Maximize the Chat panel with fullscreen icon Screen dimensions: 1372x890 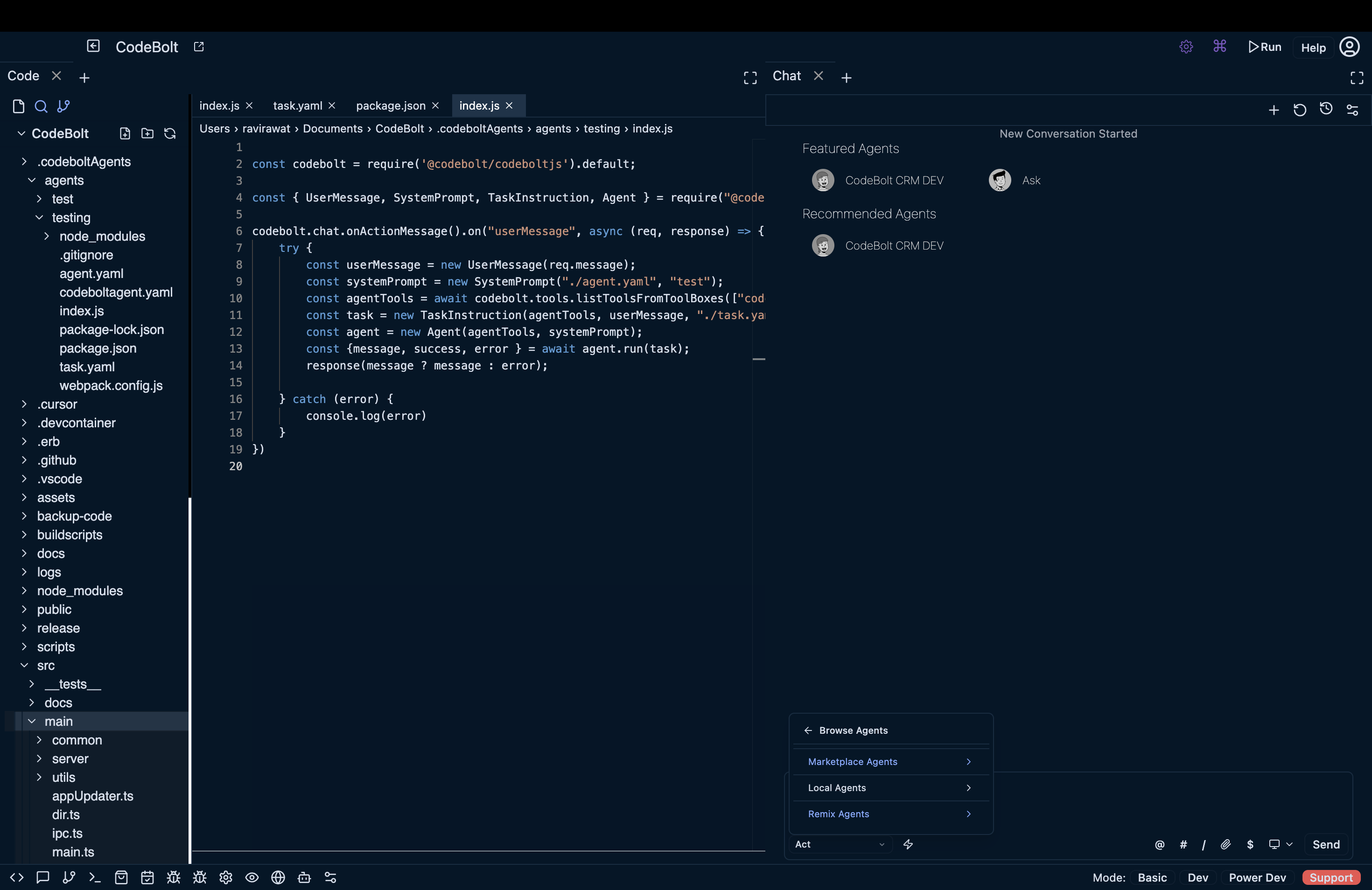(x=1357, y=77)
